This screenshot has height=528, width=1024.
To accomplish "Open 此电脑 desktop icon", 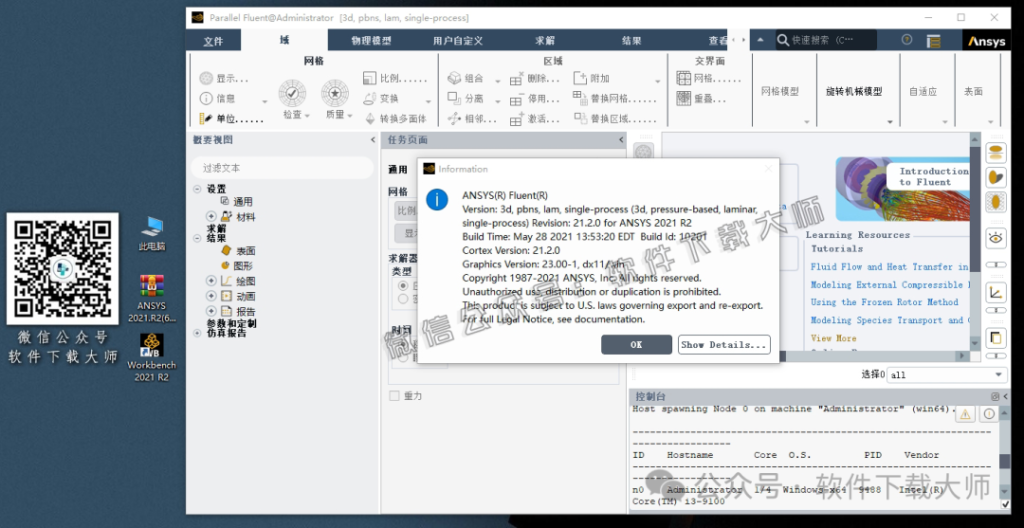I will 152,233.
